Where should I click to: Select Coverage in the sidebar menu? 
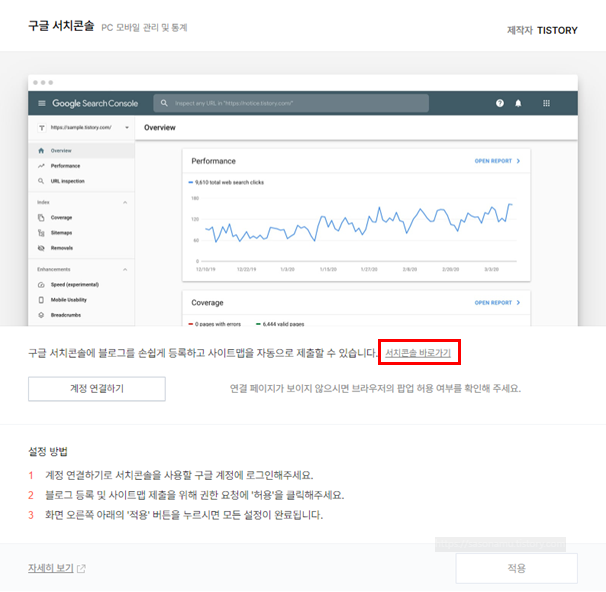click(82, 218)
